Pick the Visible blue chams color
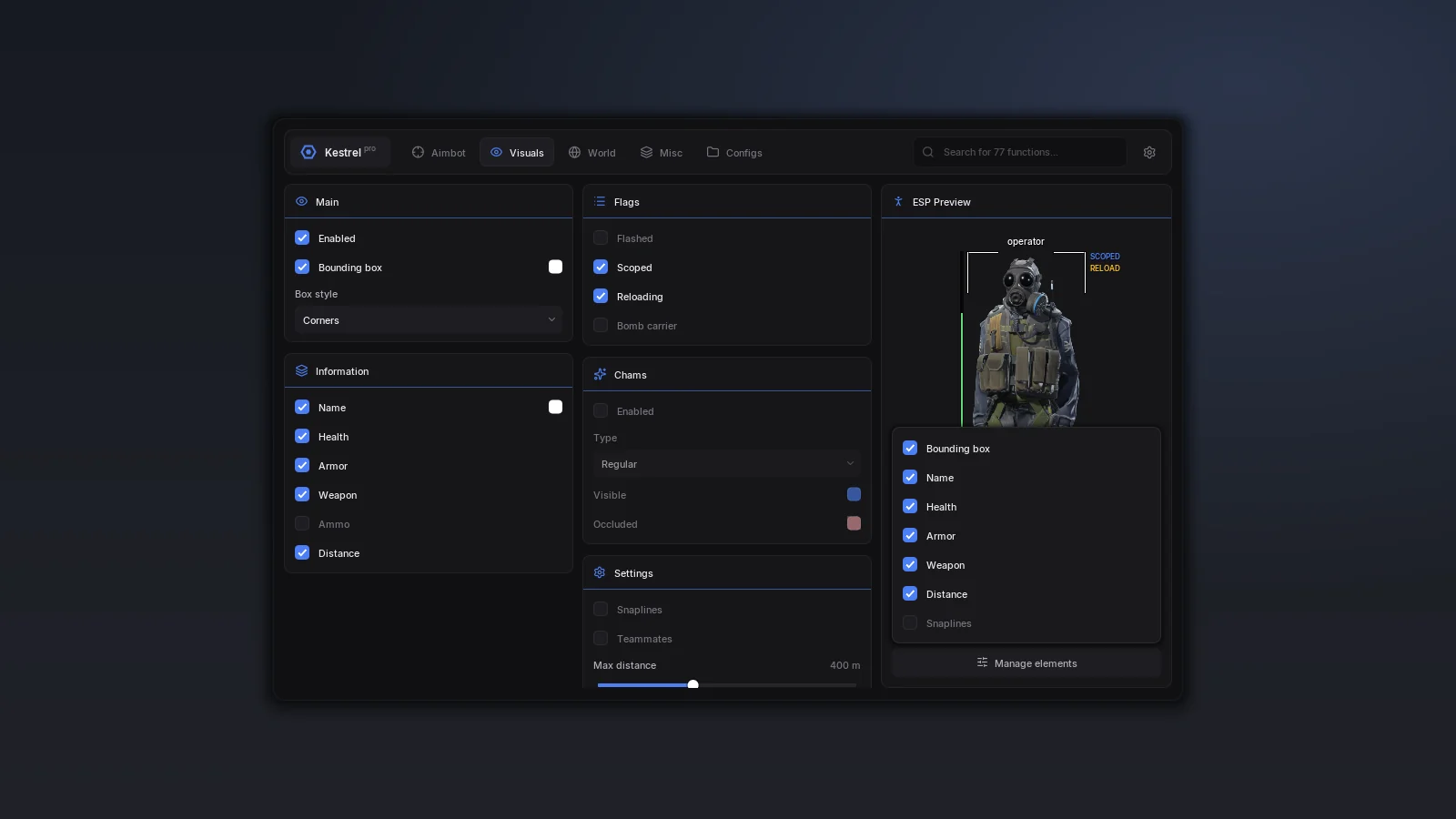Screen dimensions: 1456x819 tap(854, 494)
